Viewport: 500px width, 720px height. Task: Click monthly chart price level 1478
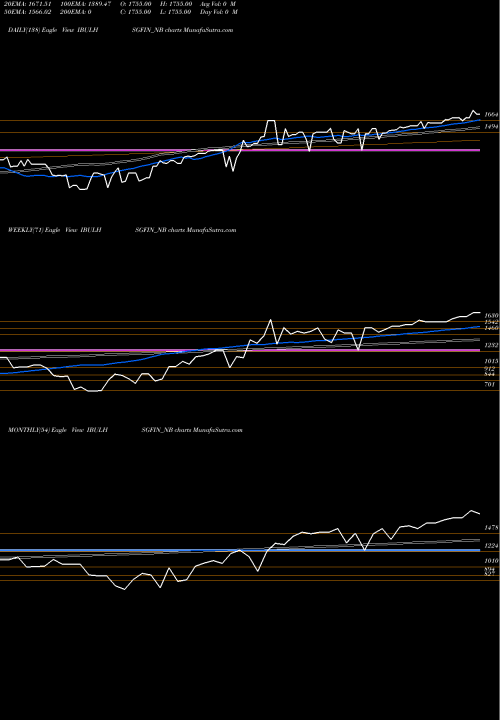[491, 528]
